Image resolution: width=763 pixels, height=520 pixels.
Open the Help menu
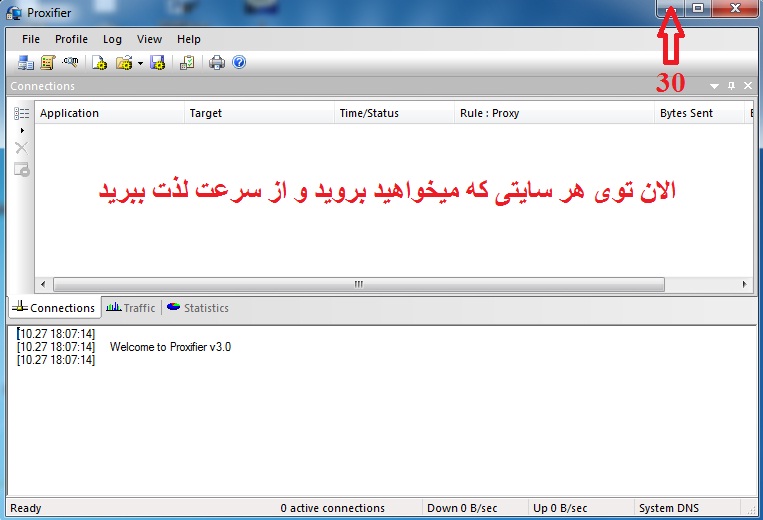click(x=189, y=39)
